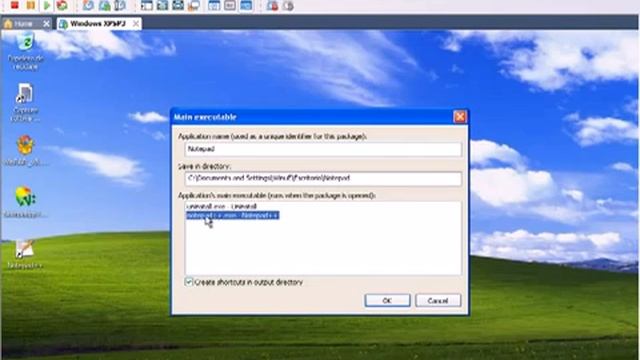Select the highlighted notepad++.exe list entry
Image resolution: width=640 pixels, height=360 pixels.
coord(233,215)
